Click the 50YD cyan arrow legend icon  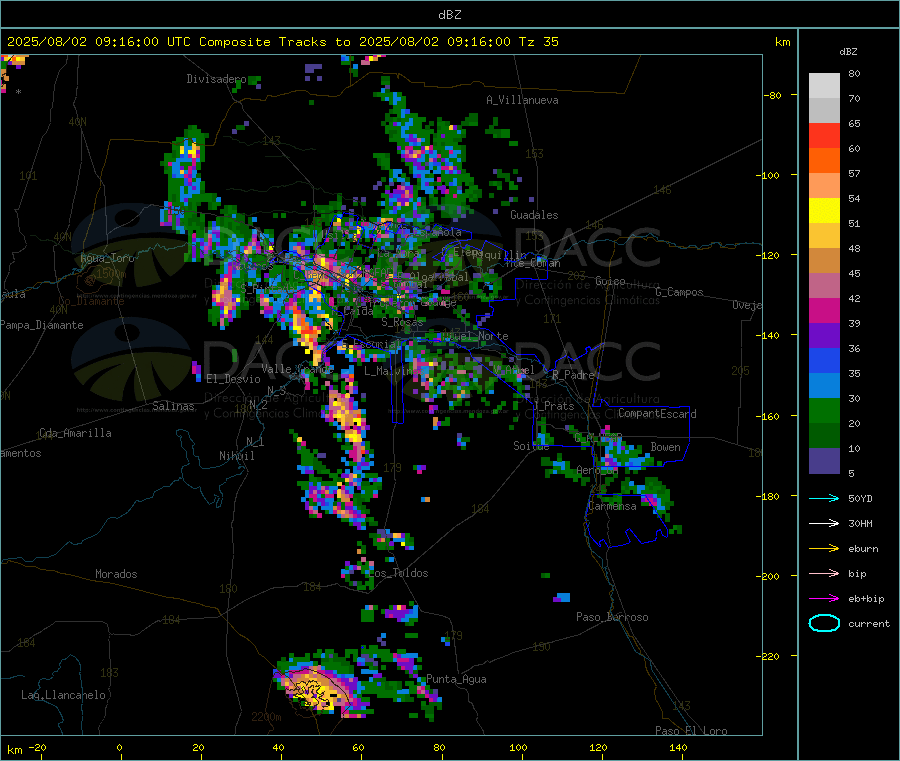point(824,498)
